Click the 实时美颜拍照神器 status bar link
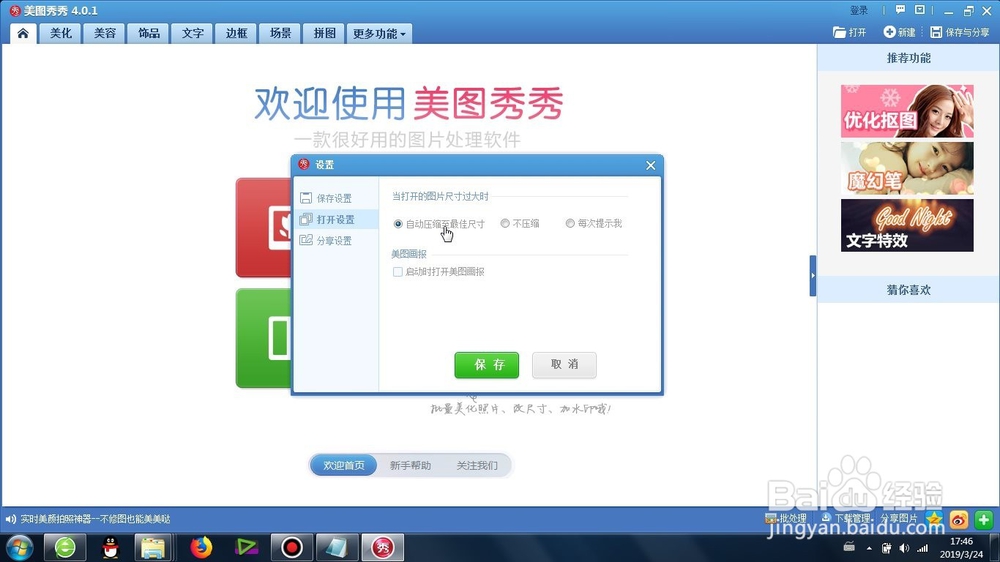 pyautogui.click(x=96, y=519)
